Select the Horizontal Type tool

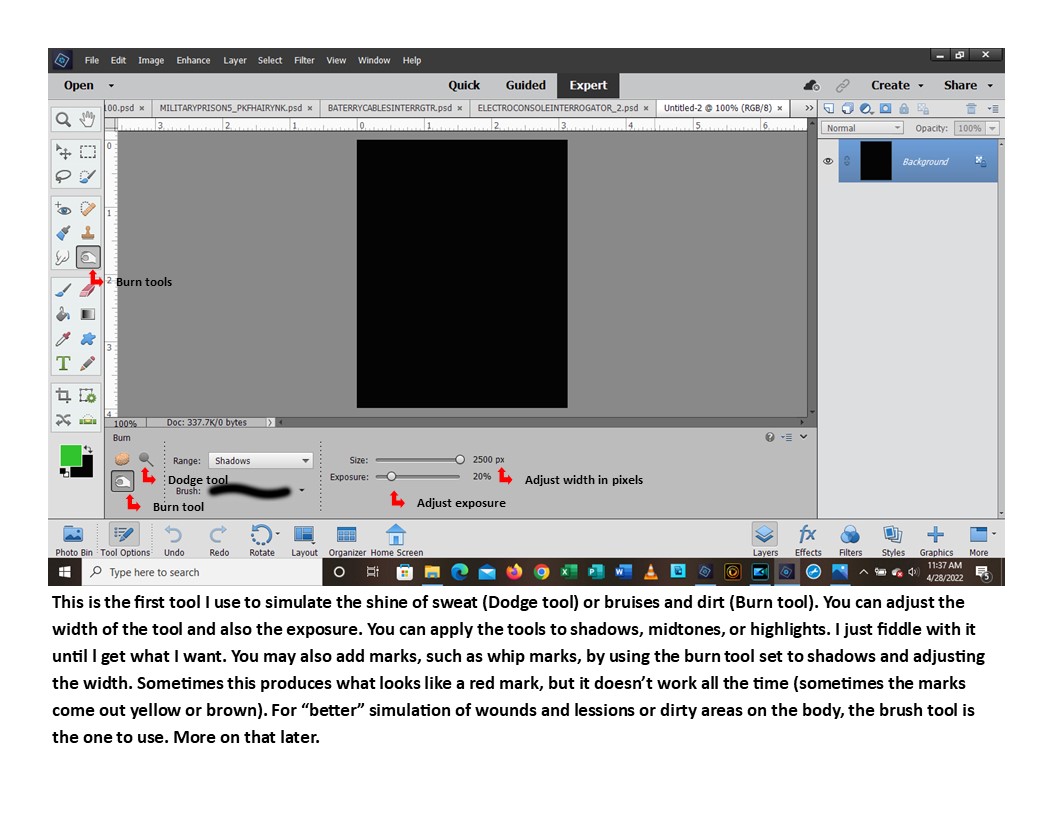click(63, 363)
